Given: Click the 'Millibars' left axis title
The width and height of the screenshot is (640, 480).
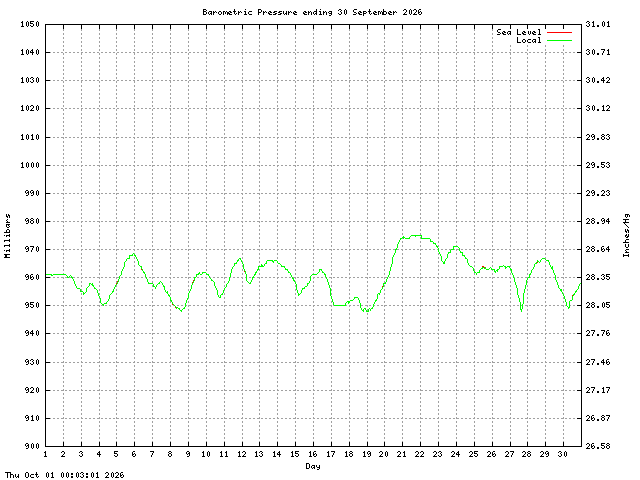Looking at the screenshot, I should [x=7, y=236].
